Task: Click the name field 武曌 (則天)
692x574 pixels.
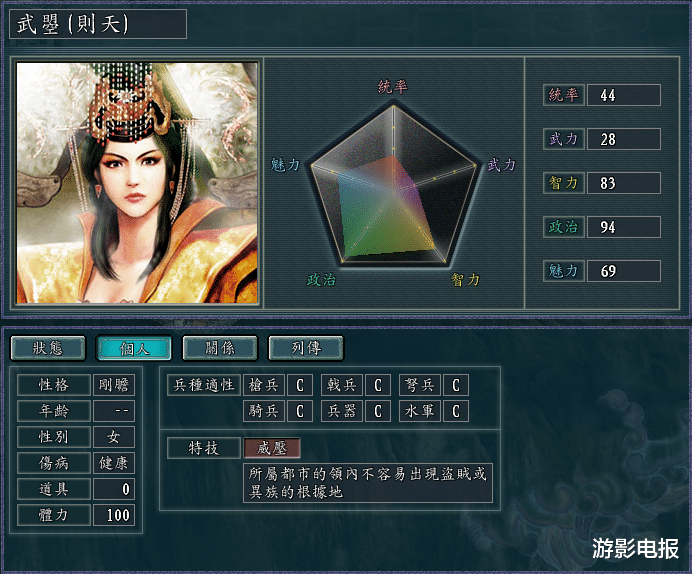Action: coord(98,24)
